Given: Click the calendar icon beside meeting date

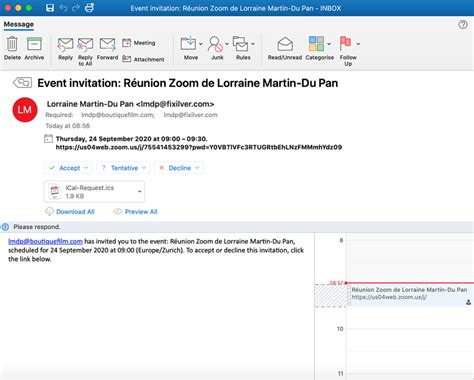Looking at the screenshot, I should [48, 139].
